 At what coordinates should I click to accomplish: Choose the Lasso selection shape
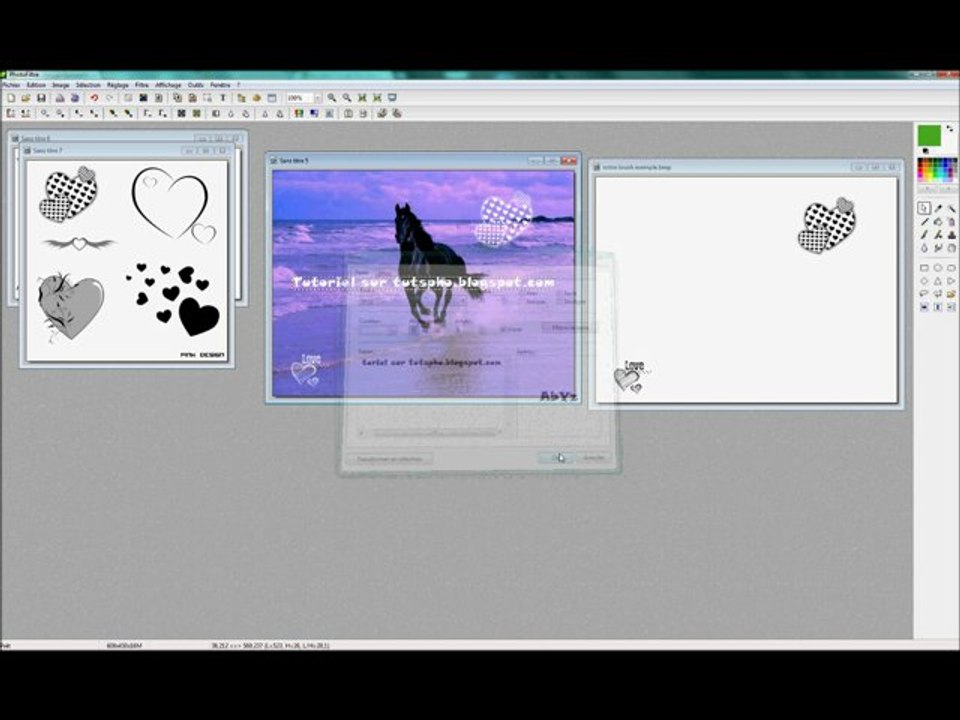click(x=924, y=294)
